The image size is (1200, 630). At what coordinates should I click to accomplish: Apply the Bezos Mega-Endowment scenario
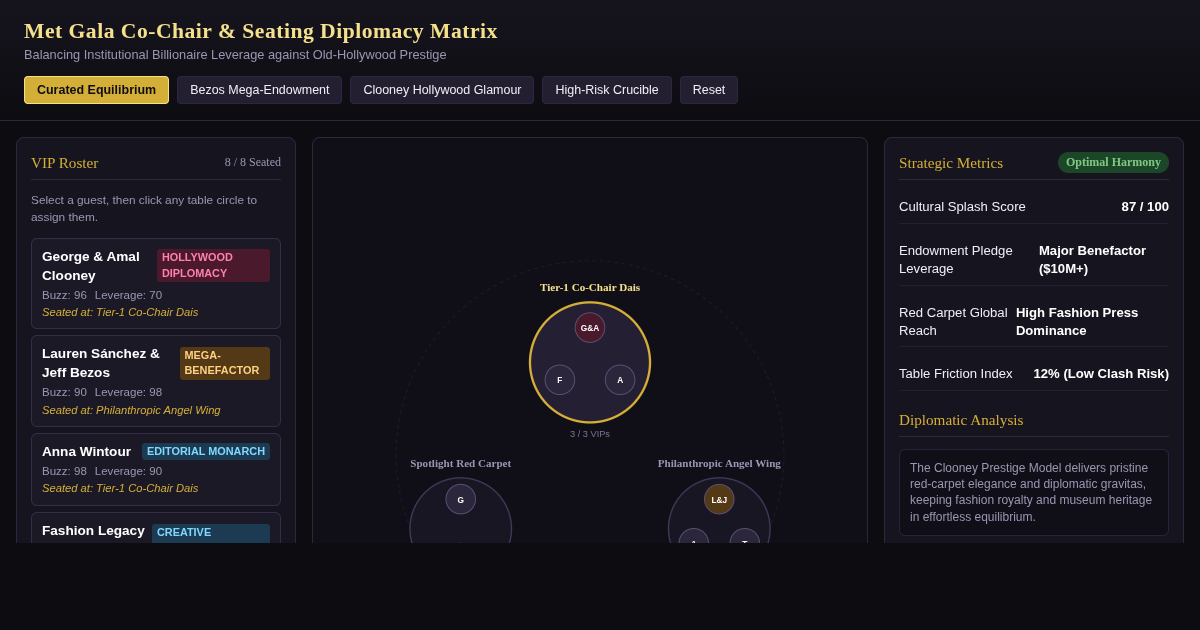pyautogui.click(x=259, y=90)
